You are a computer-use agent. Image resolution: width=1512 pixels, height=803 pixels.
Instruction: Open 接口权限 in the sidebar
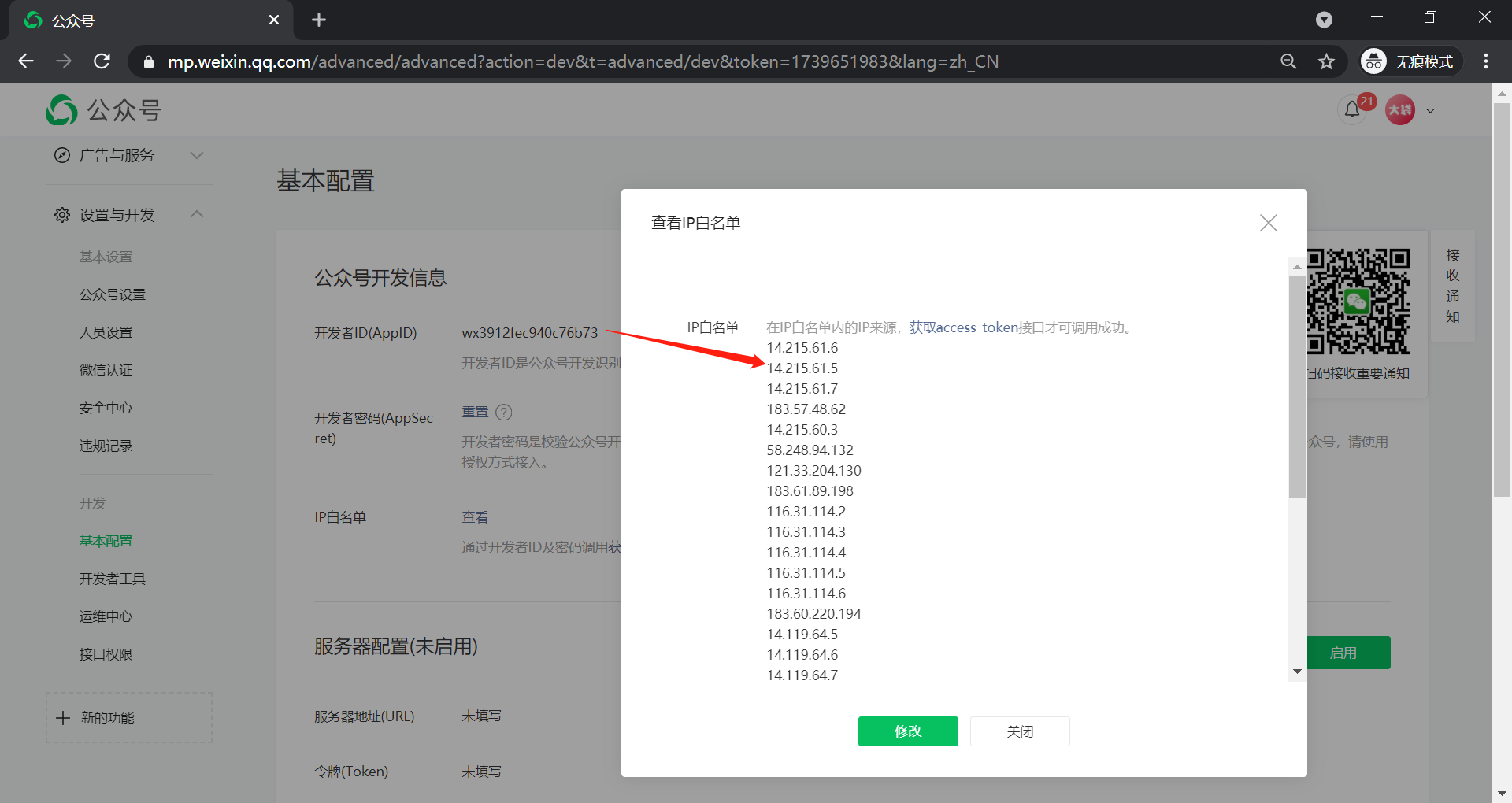[106, 654]
